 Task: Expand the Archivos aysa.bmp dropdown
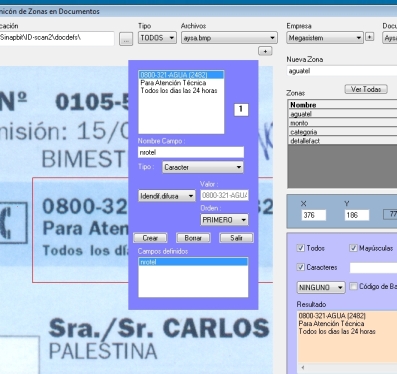(x=229, y=38)
